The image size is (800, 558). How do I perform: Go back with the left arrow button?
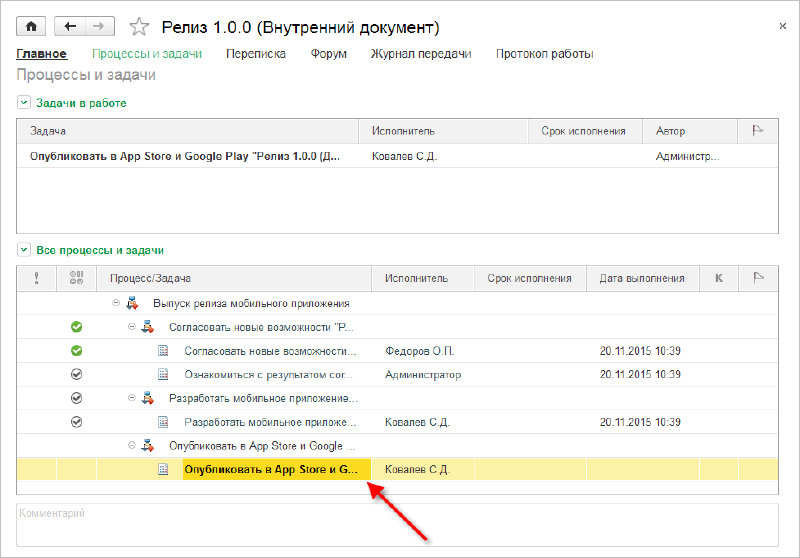tap(70, 26)
